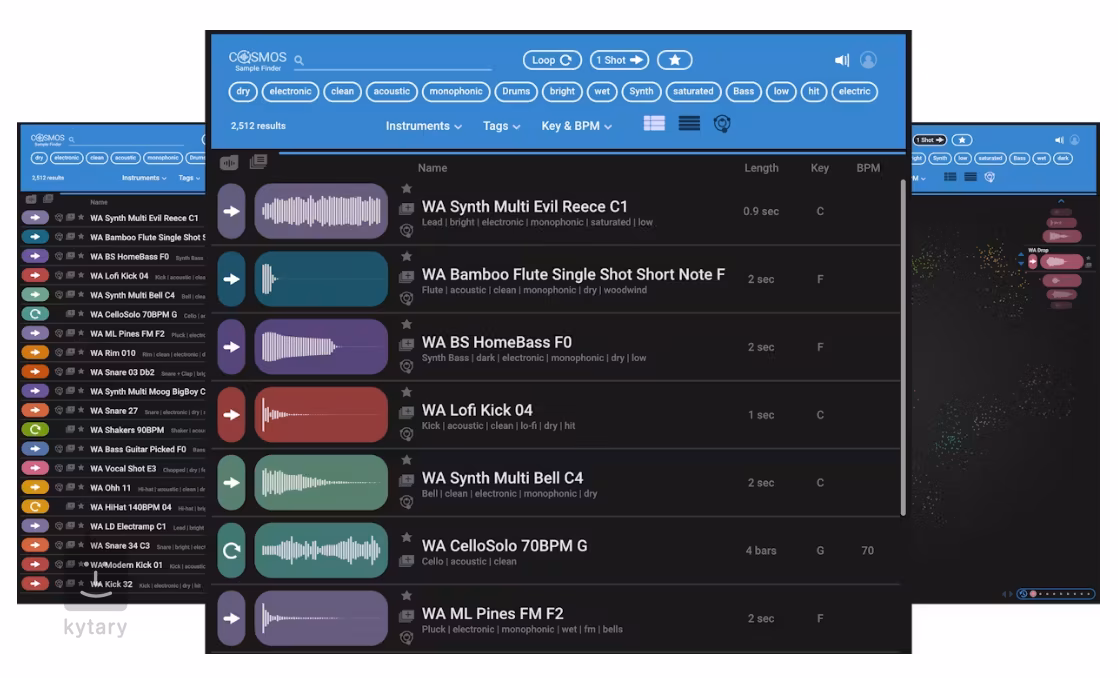Select the Drums tag pill

[516, 91]
